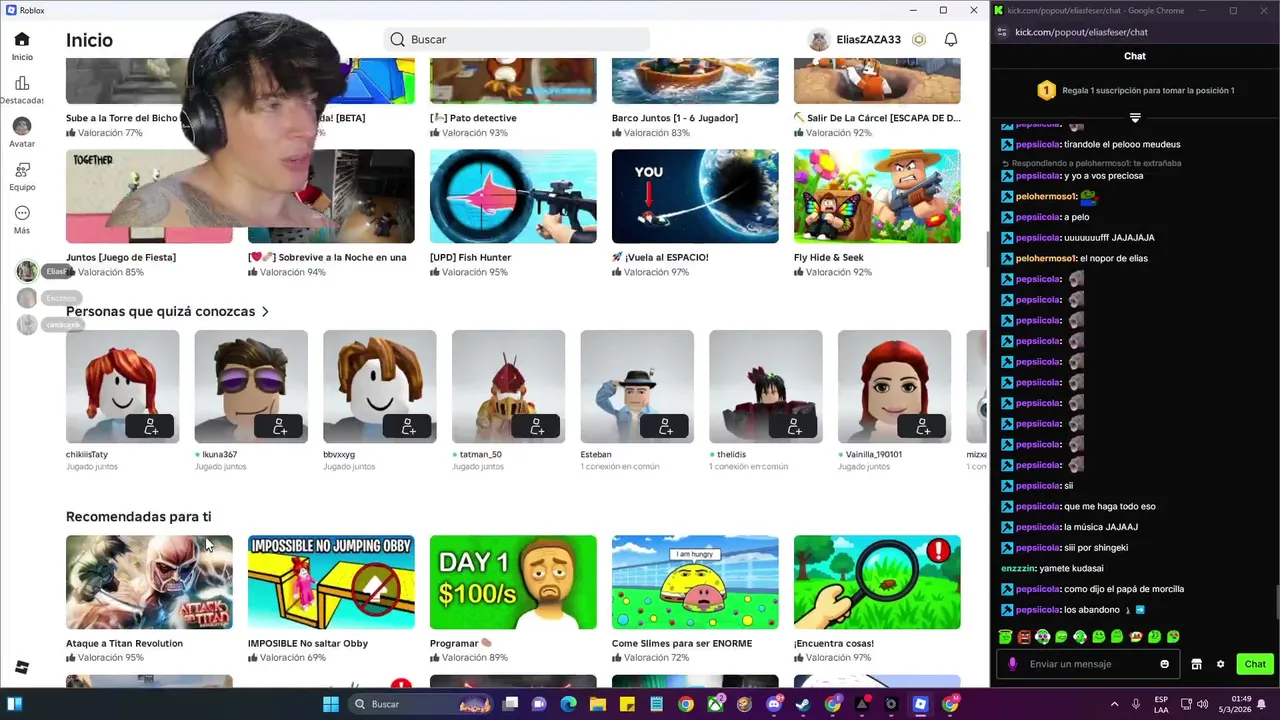Viewport: 1280px width, 720px height.
Task: Open Microsoft Edge from the taskbar
Action: 568,704
